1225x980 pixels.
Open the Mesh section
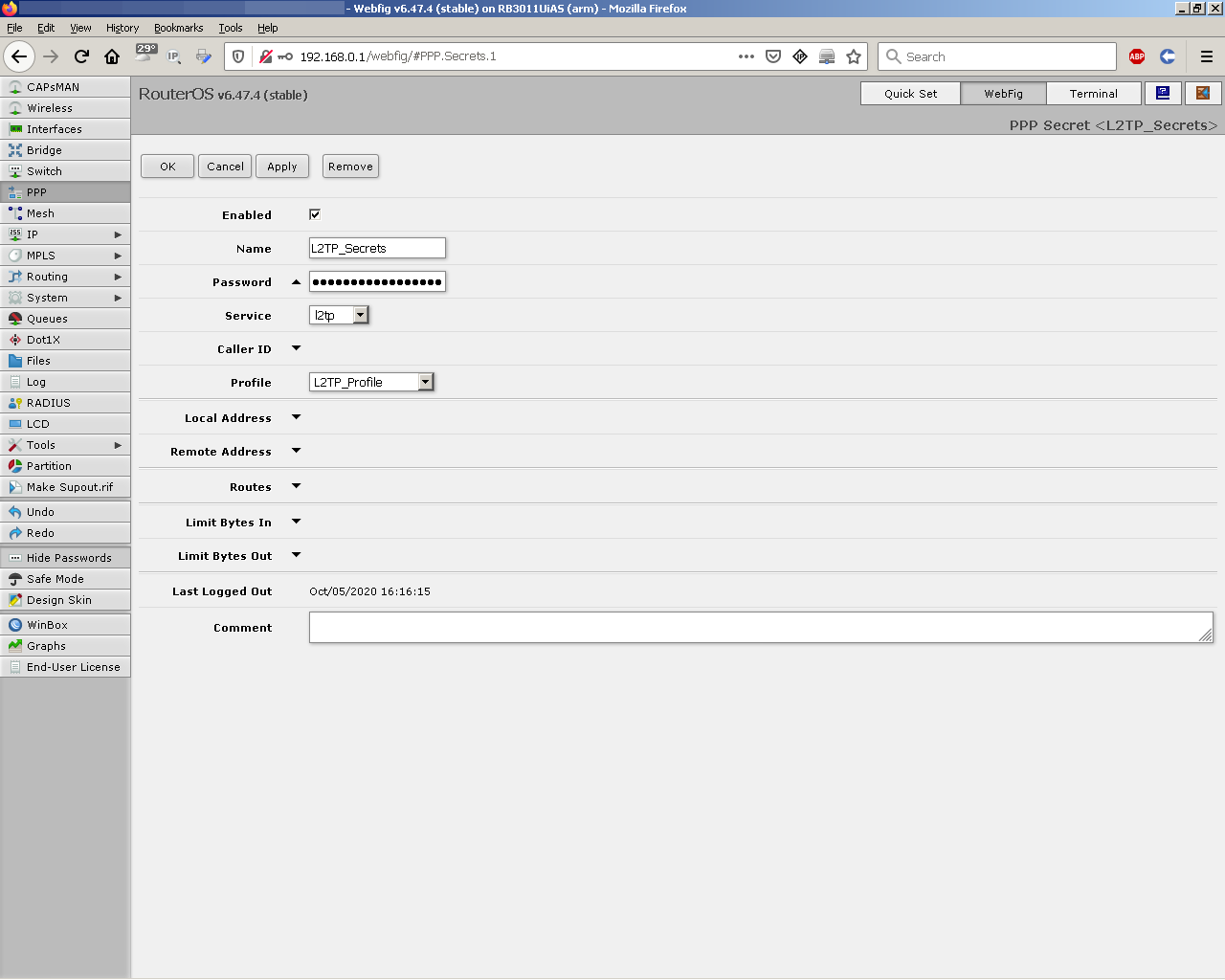click(65, 213)
